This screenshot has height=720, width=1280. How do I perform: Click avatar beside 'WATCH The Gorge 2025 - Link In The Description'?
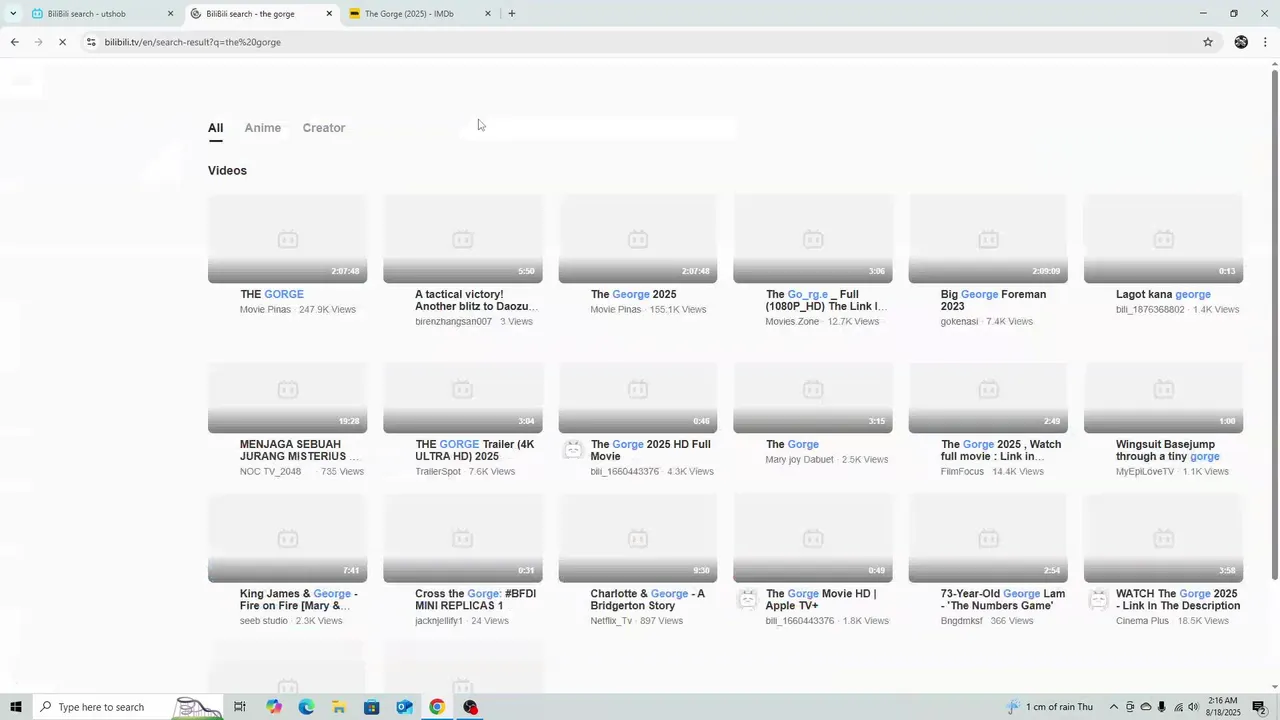click(1098, 600)
